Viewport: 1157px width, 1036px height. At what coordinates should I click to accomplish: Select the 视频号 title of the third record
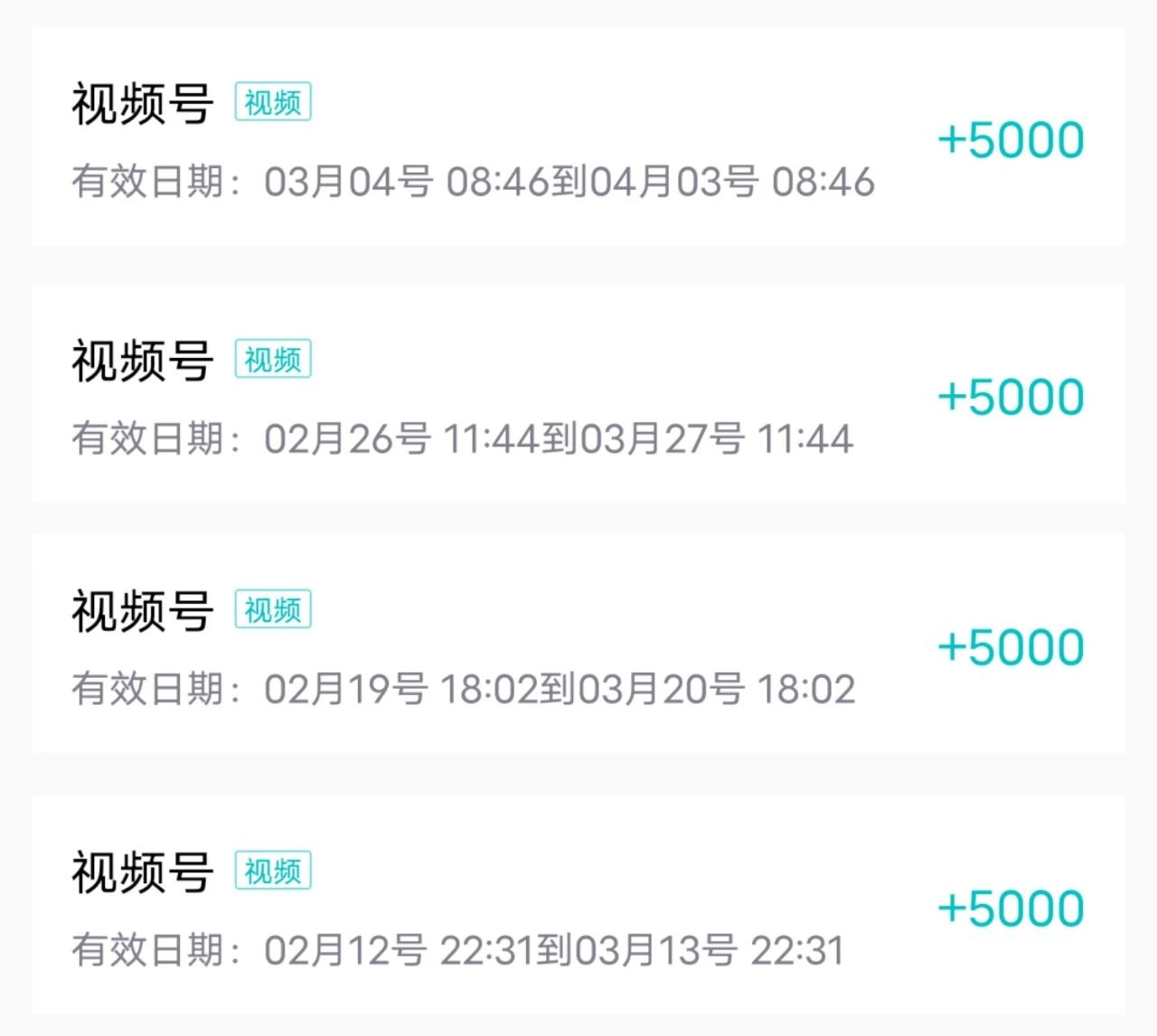click(140, 608)
